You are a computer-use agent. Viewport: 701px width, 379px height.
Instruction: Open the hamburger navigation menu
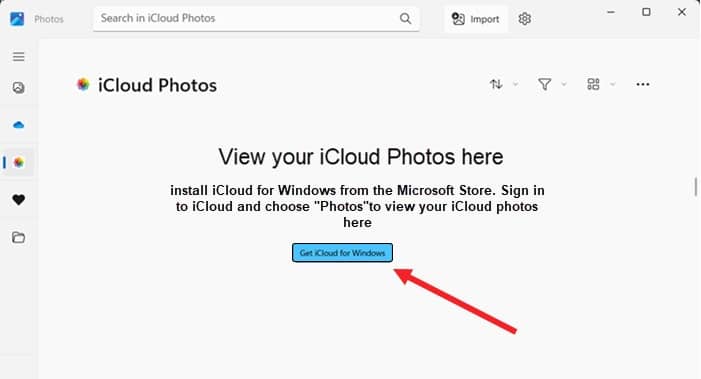click(18, 57)
